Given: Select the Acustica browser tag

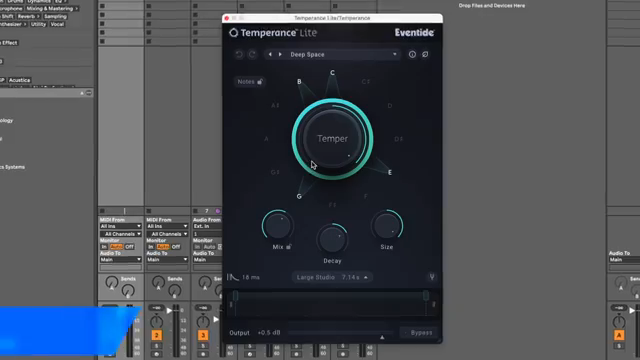Looking at the screenshot, I should point(19,80).
